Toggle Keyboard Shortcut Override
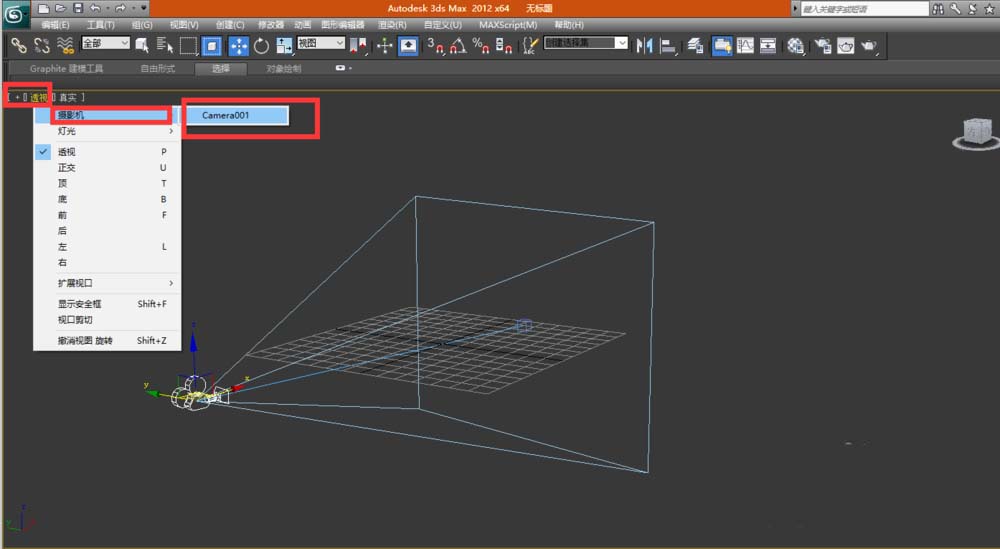This screenshot has width=1000, height=549. [408, 45]
